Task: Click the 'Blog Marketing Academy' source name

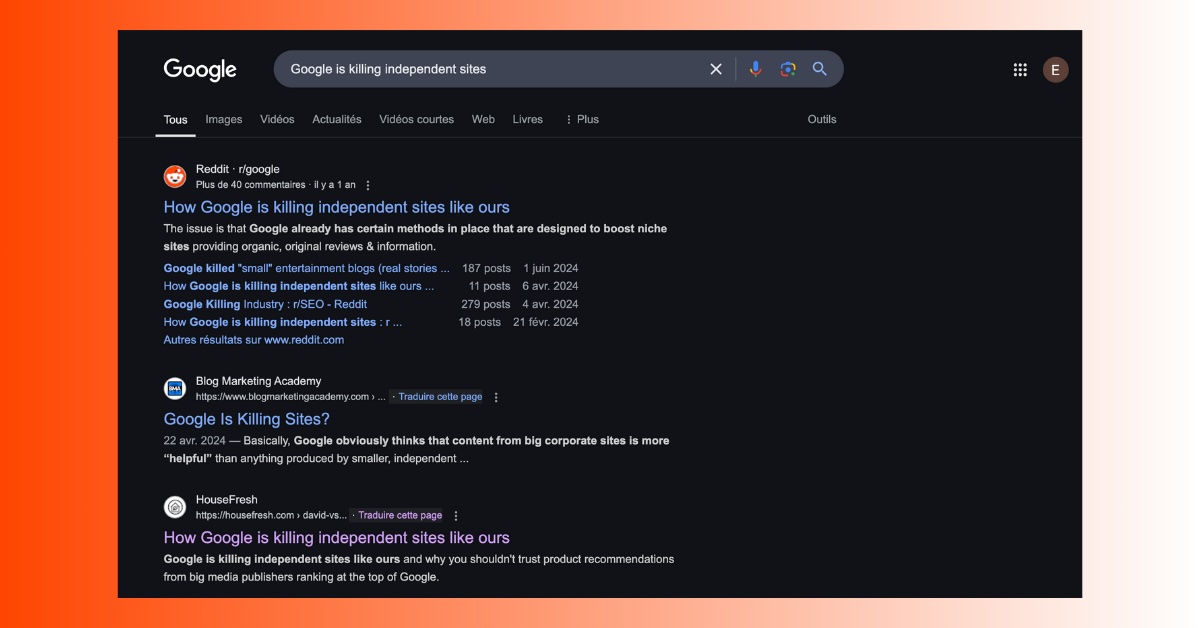Action: click(259, 381)
